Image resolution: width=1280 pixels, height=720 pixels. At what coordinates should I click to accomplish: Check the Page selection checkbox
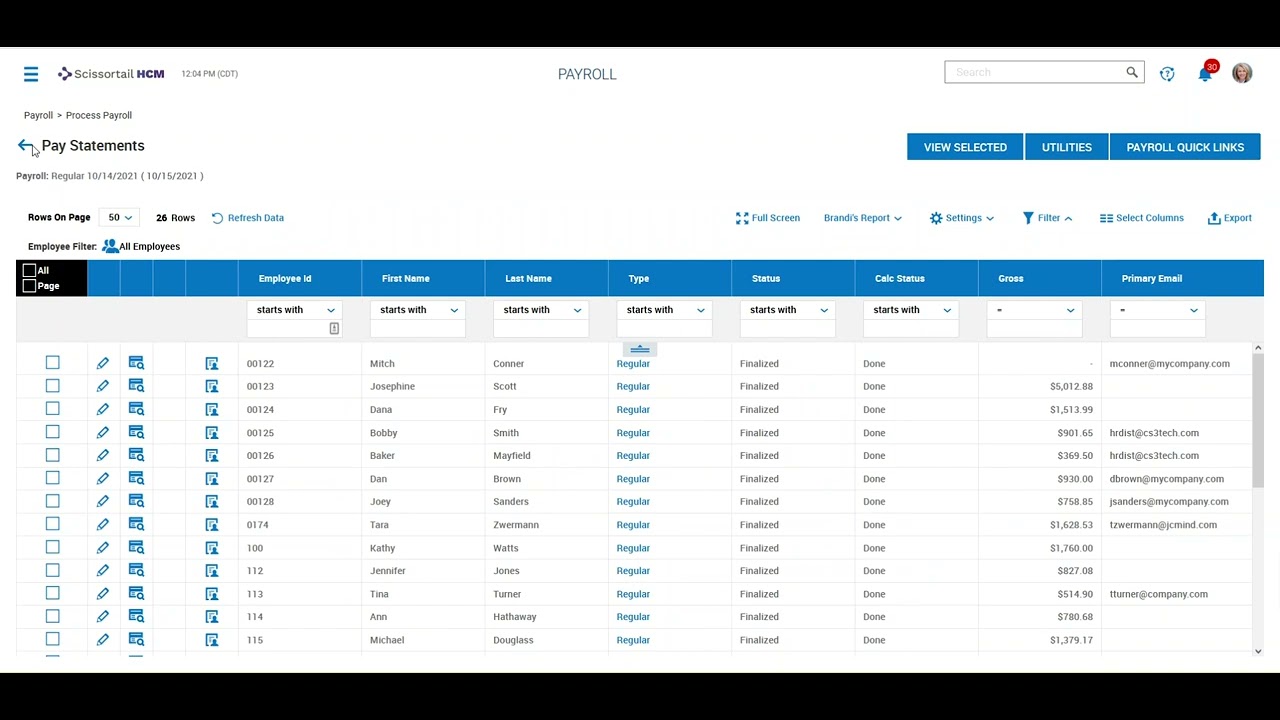coord(30,285)
